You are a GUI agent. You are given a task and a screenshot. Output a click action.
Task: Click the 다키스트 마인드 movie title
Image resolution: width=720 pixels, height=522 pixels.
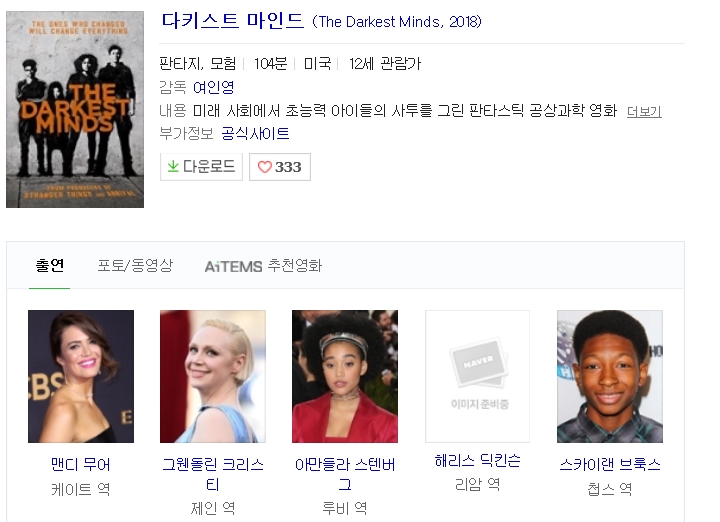tap(232, 21)
